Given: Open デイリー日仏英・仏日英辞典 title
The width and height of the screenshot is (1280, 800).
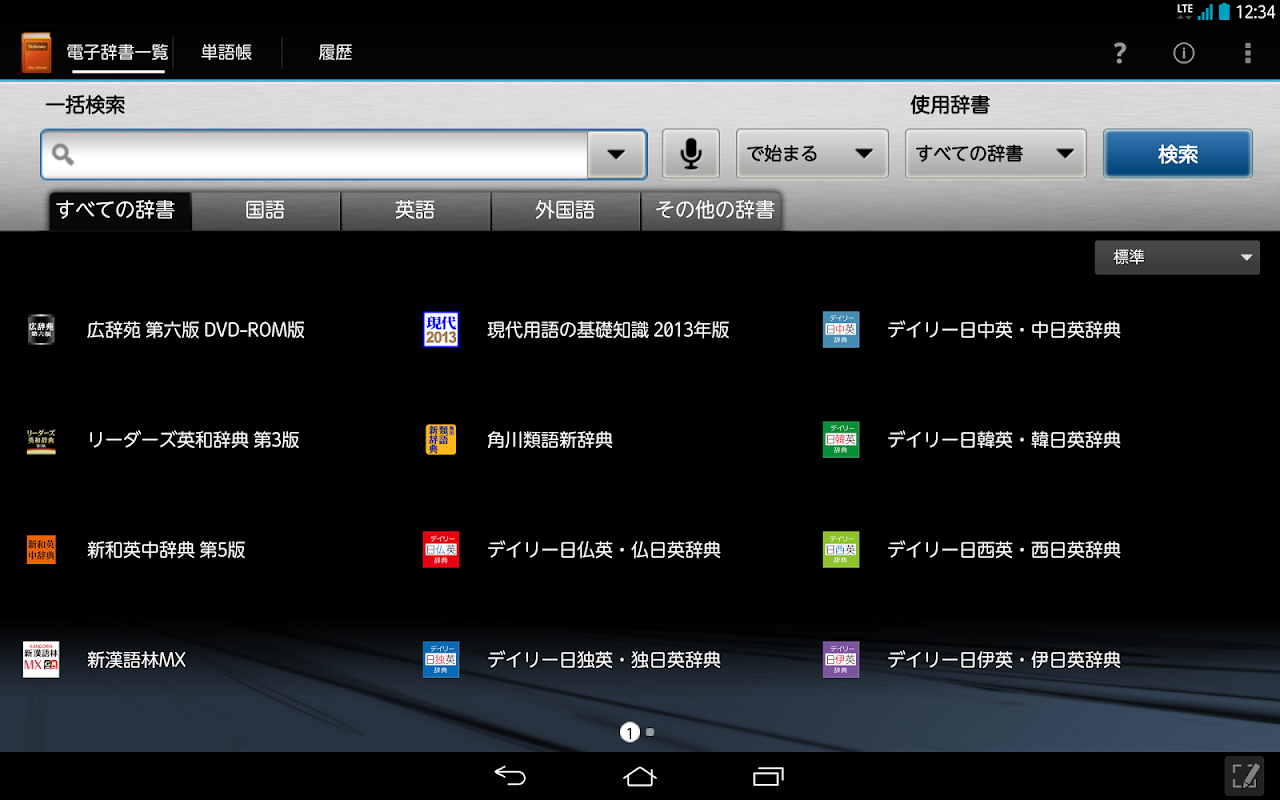Looking at the screenshot, I should pyautogui.click(x=604, y=550).
